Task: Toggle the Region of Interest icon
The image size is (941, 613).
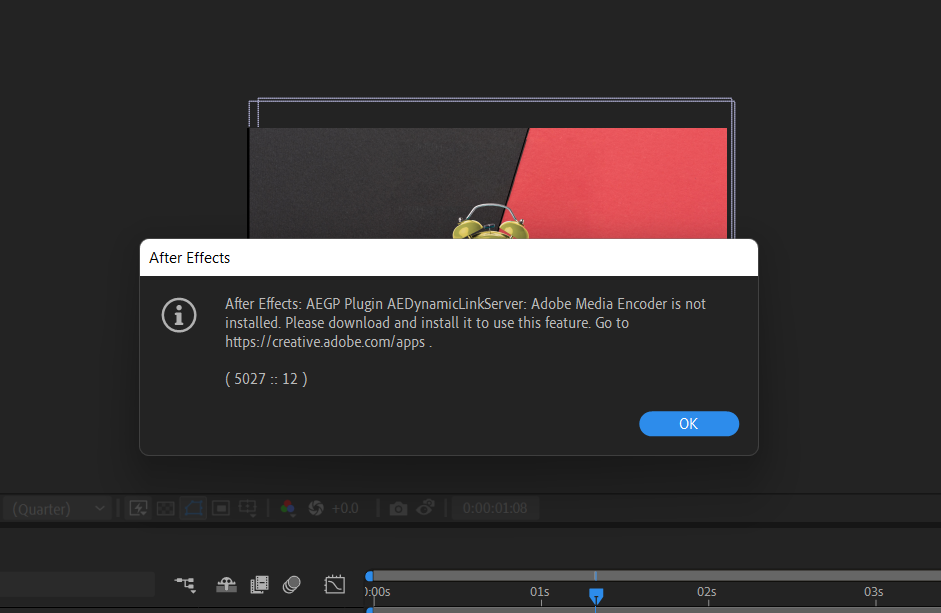Action: point(221,509)
